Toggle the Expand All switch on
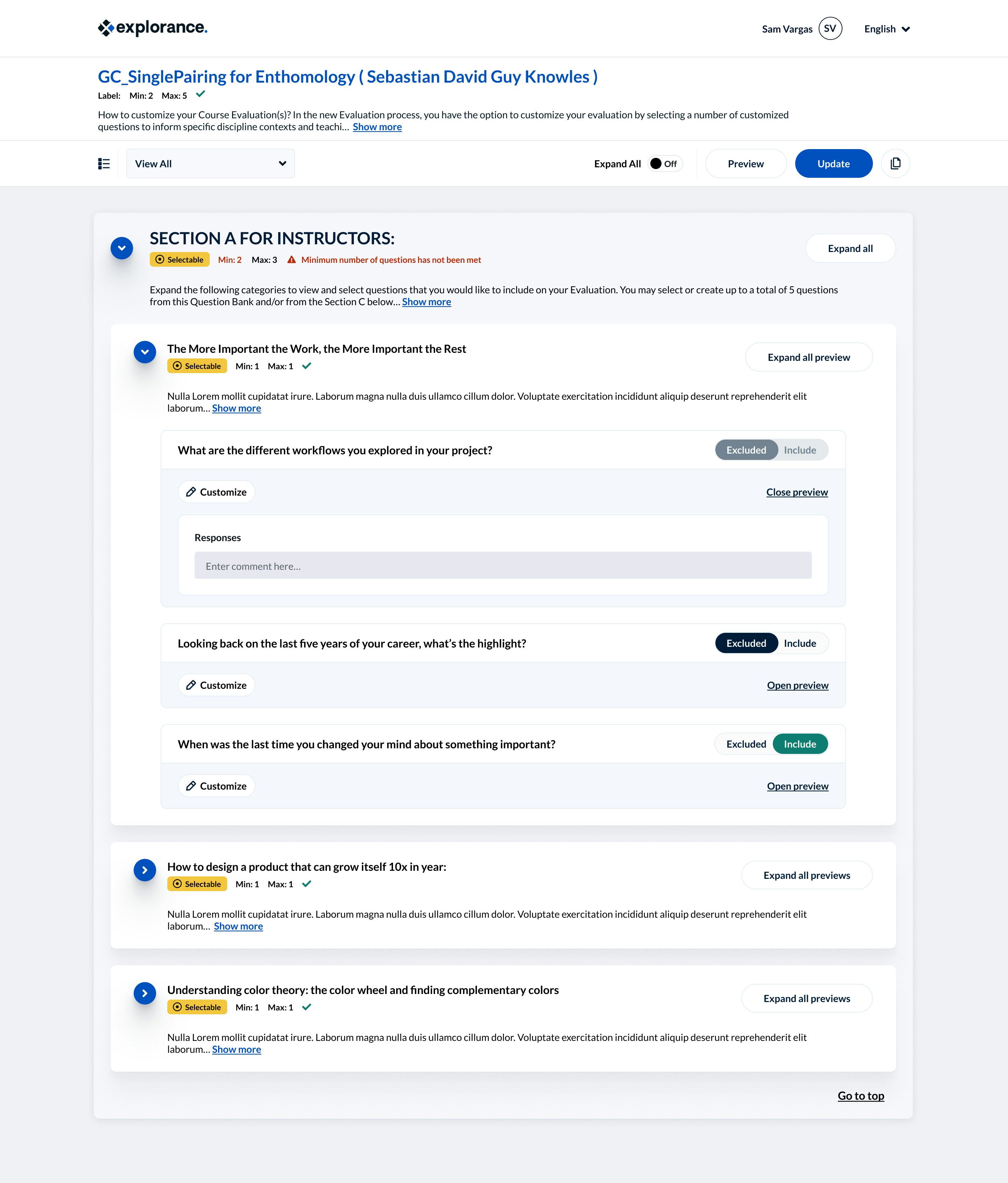The height and width of the screenshot is (1183, 1008). pos(665,164)
